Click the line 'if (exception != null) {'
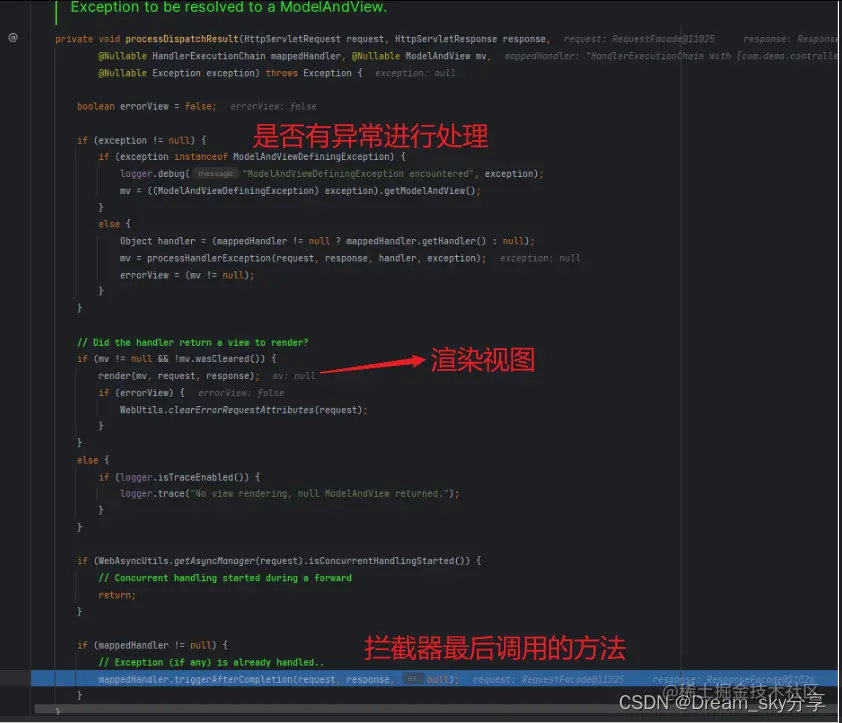The width and height of the screenshot is (842, 723). click(x=141, y=140)
